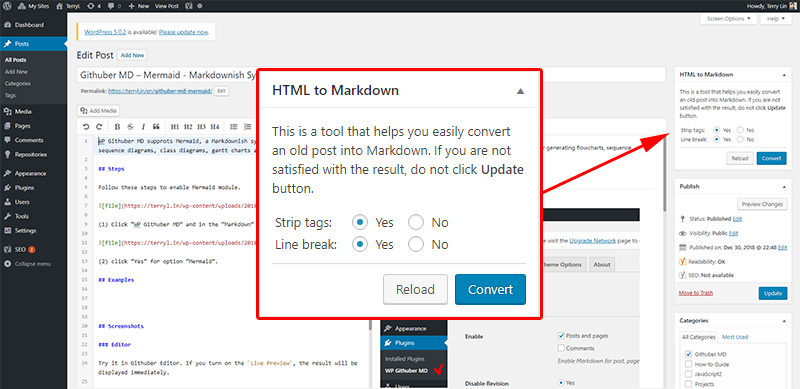The height and width of the screenshot is (389, 800).
Task: Edit the Visibility setting in Publish panel
Action: (x=734, y=233)
